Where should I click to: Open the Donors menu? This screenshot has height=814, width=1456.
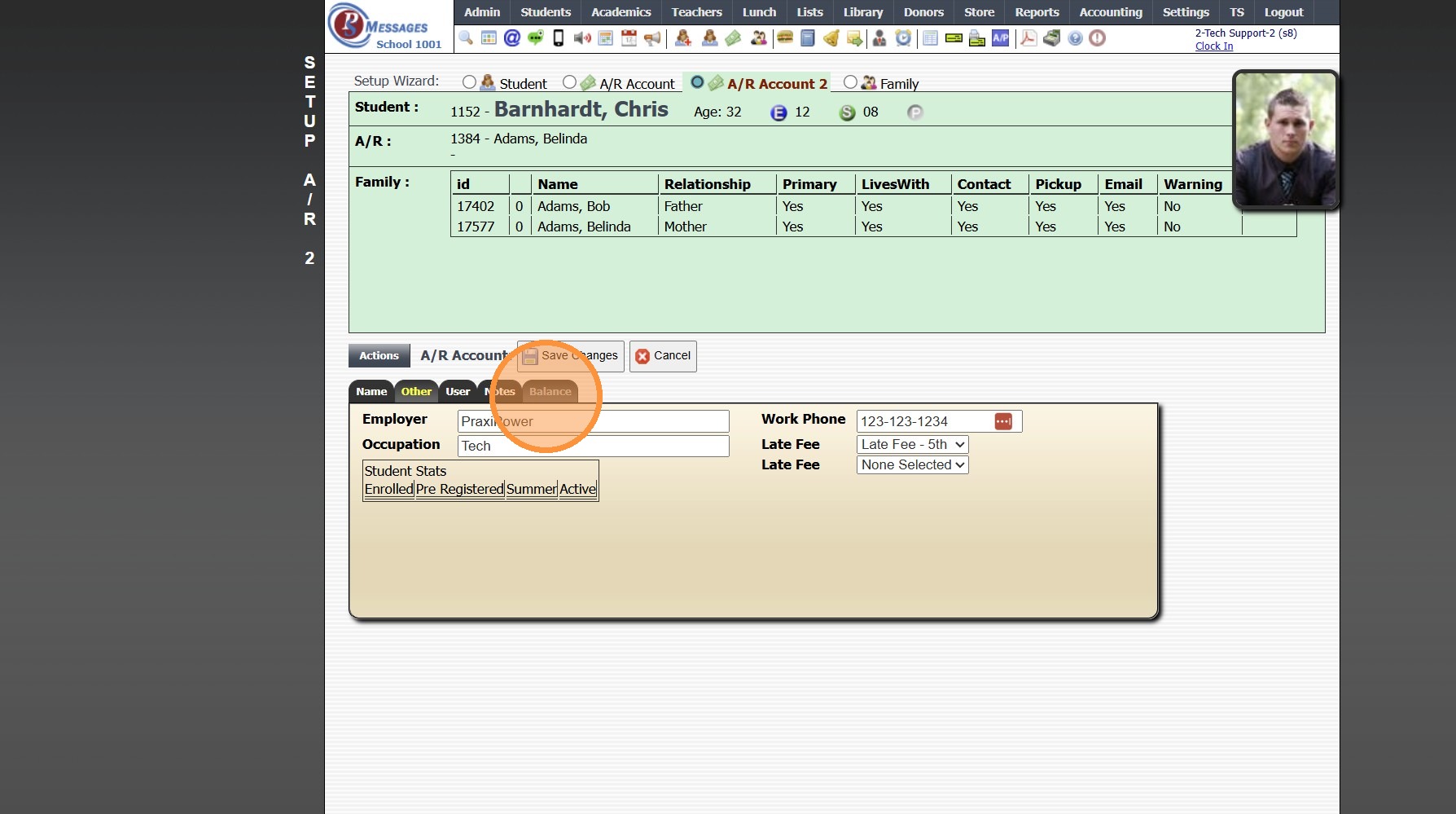click(x=923, y=12)
